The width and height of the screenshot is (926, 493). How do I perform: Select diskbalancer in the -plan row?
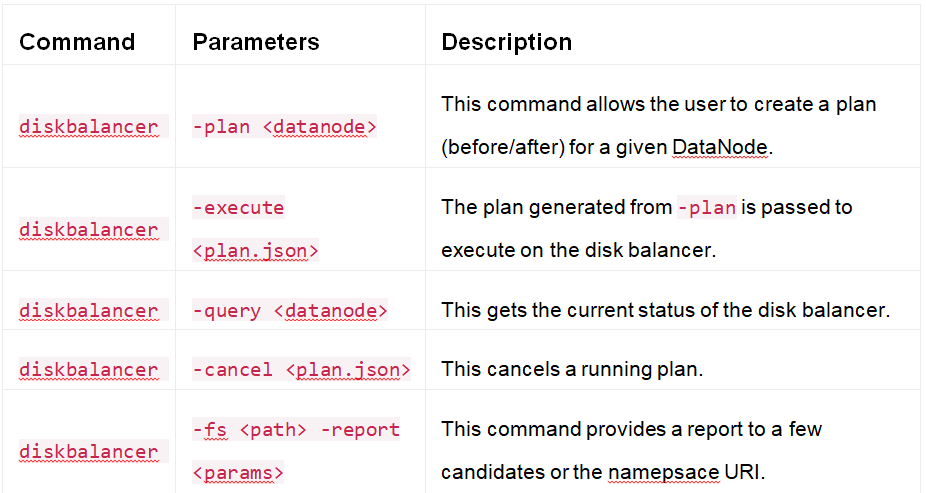click(88, 127)
